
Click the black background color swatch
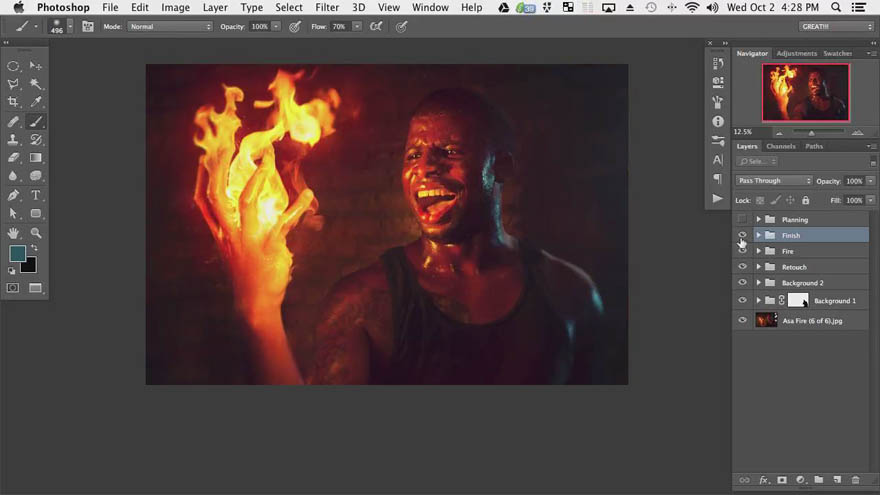pyautogui.click(x=30, y=266)
